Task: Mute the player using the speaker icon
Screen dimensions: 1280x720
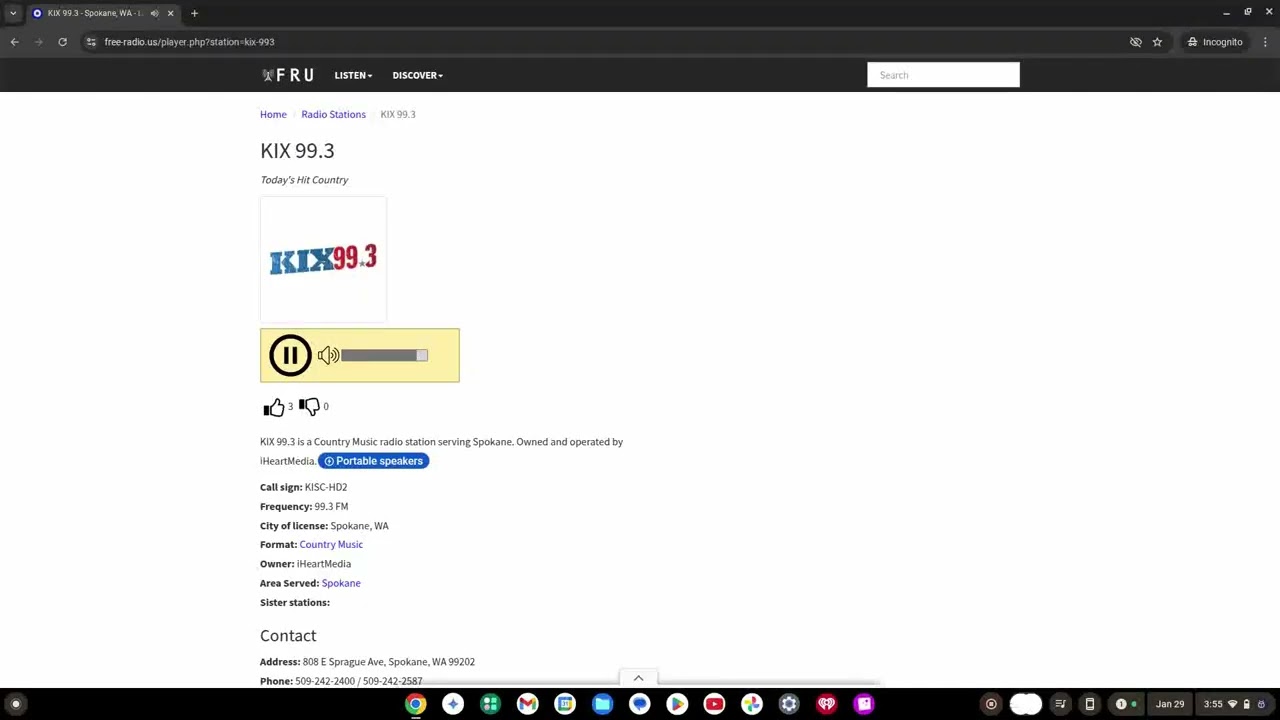Action: tap(328, 355)
